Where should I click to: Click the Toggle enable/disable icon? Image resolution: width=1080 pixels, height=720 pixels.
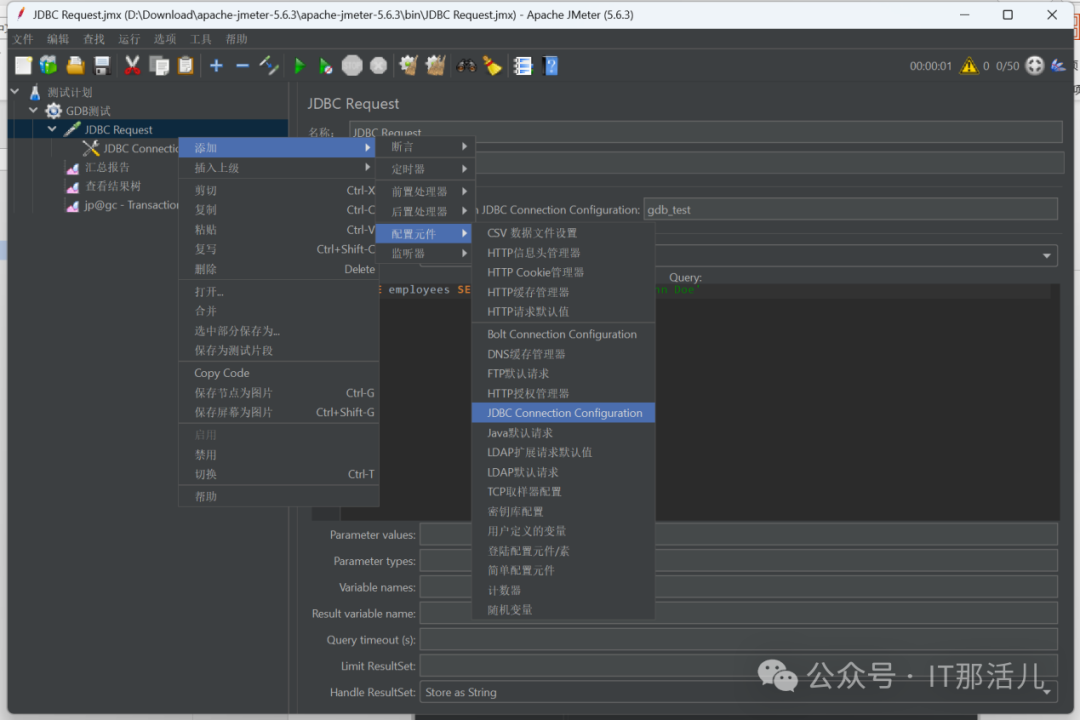pyautogui.click(x=269, y=65)
